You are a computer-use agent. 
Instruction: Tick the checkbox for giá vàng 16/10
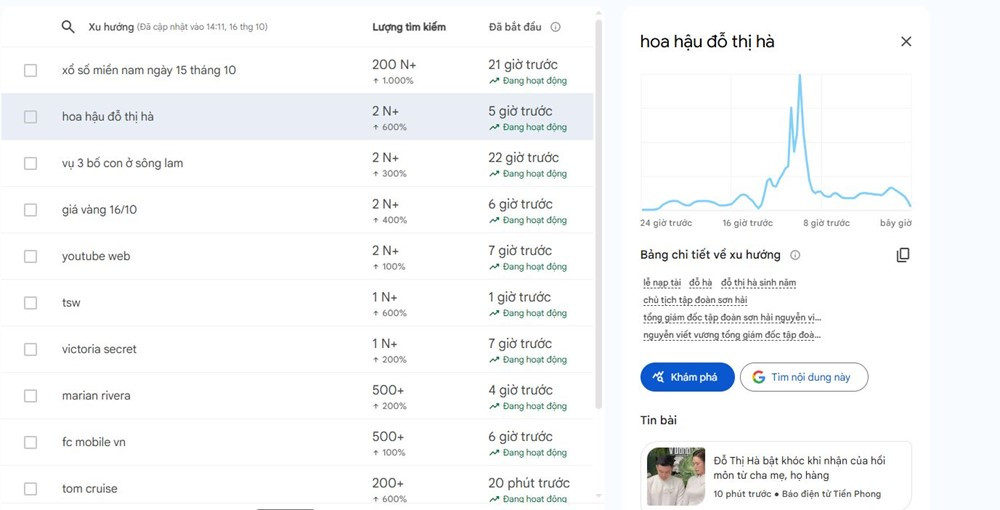pos(31,210)
